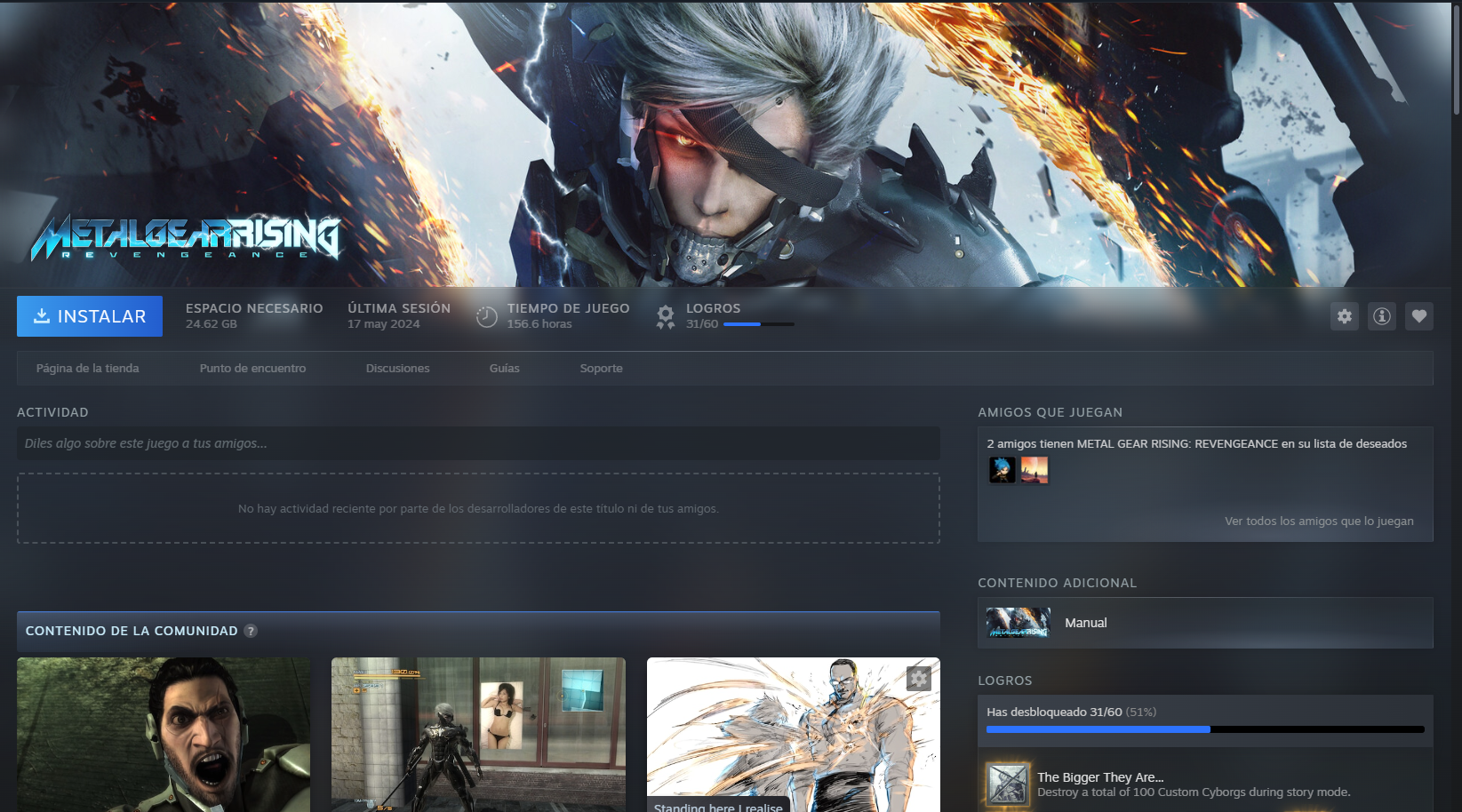Click Ver todos los amigos que lo juegan
This screenshot has width=1462, height=812.
[1318, 521]
